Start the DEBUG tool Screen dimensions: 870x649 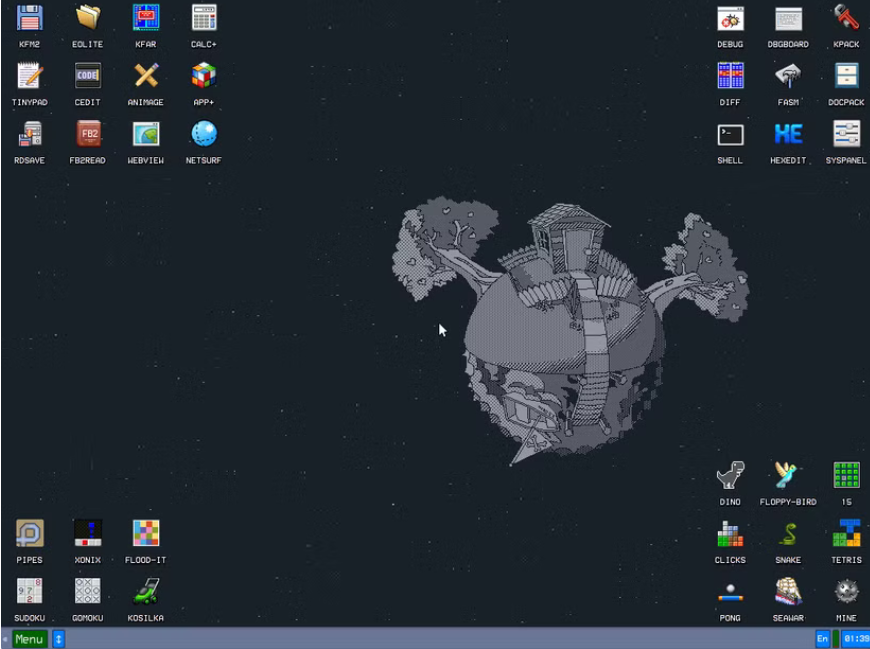[730, 20]
